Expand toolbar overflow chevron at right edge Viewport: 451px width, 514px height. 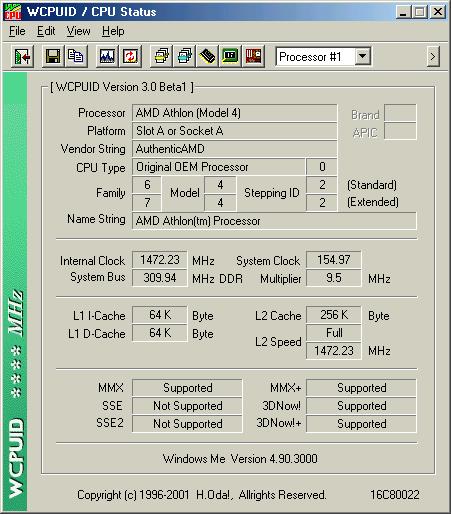(433, 57)
